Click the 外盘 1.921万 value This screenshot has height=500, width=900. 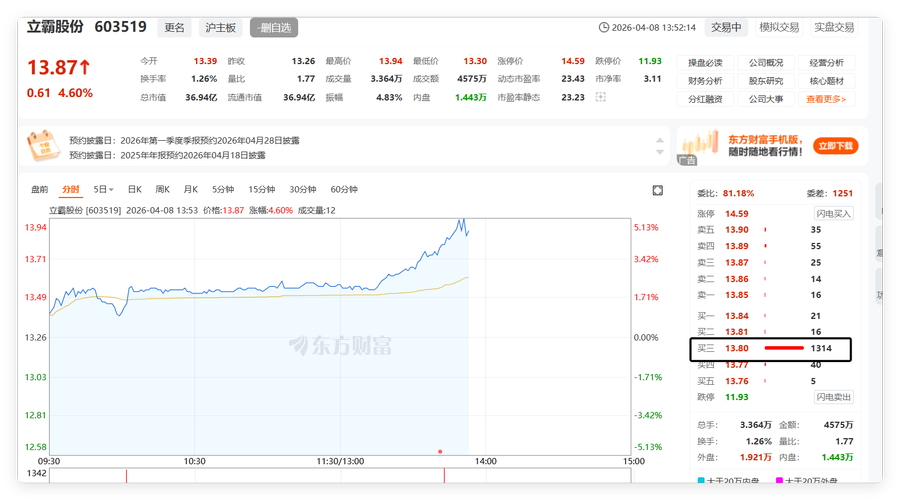click(x=755, y=457)
